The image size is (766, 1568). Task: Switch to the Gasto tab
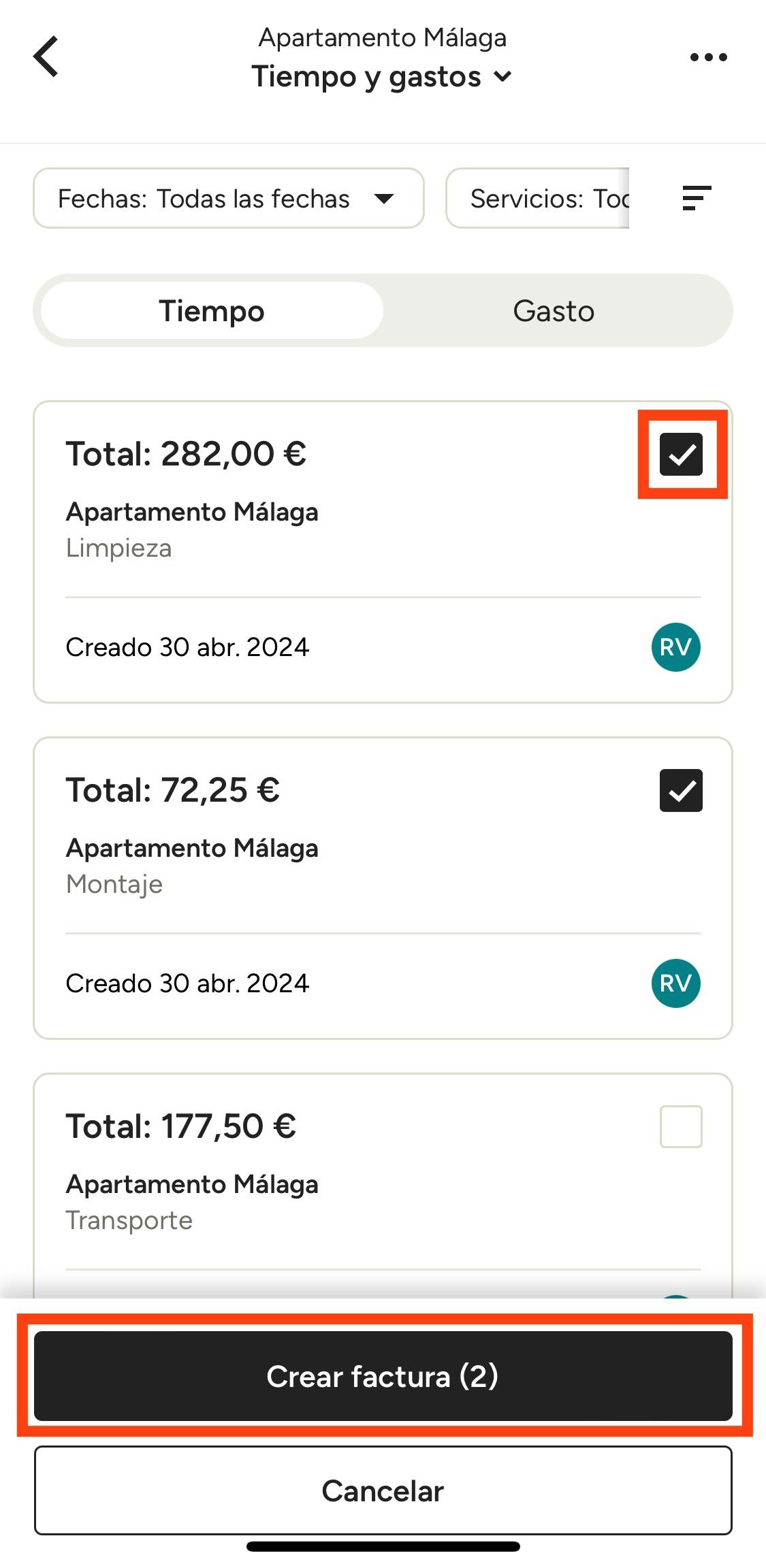554,311
